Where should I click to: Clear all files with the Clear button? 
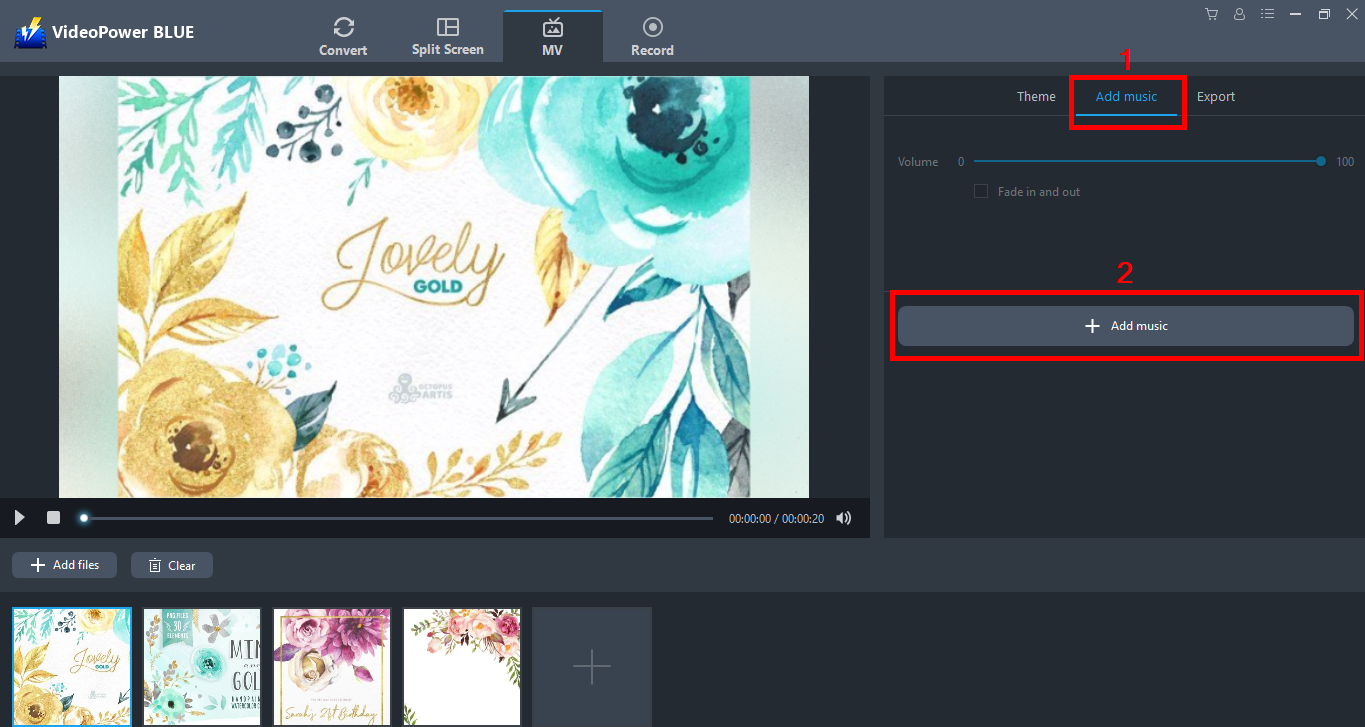pyautogui.click(x=171, y=565)
